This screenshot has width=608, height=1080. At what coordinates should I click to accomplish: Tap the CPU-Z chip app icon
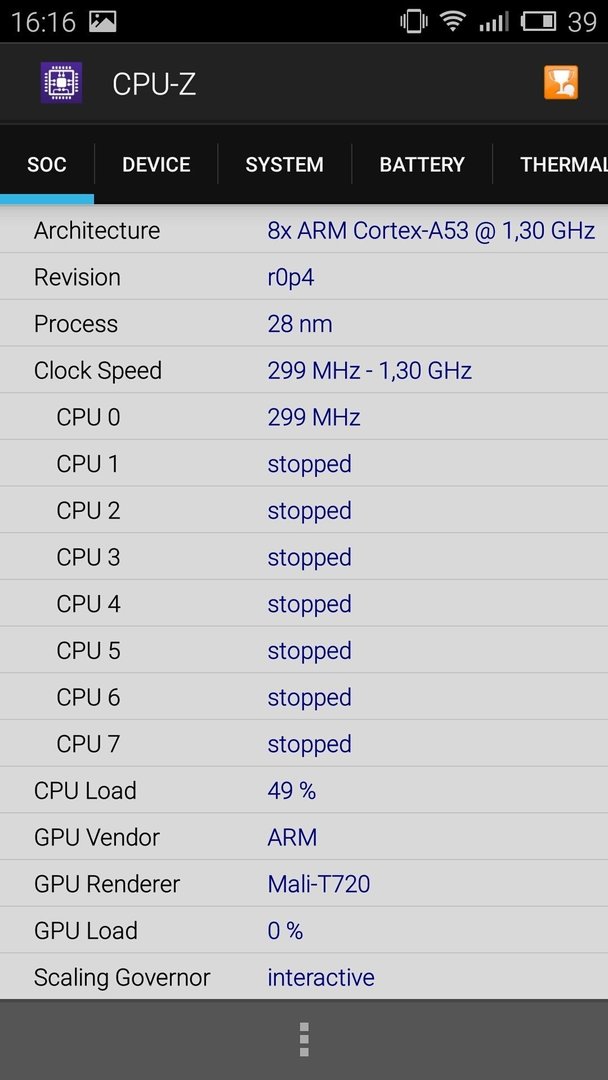(x=61, y=83)
